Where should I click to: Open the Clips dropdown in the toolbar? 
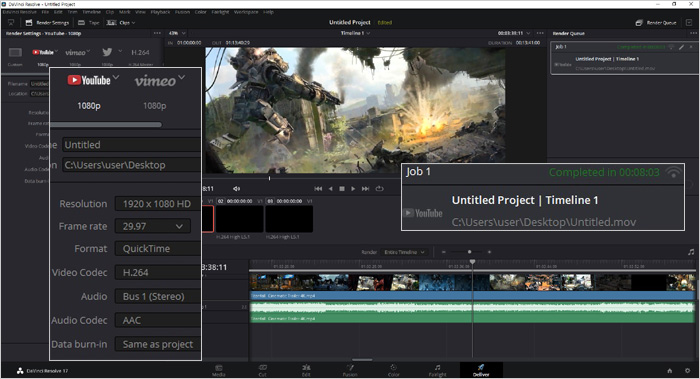(121, 22)
